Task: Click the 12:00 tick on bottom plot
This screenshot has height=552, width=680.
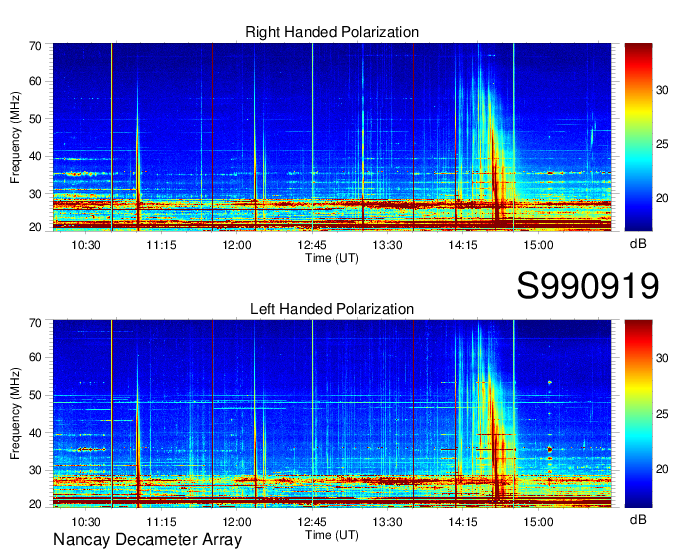Action: click(x=237, y=522)
